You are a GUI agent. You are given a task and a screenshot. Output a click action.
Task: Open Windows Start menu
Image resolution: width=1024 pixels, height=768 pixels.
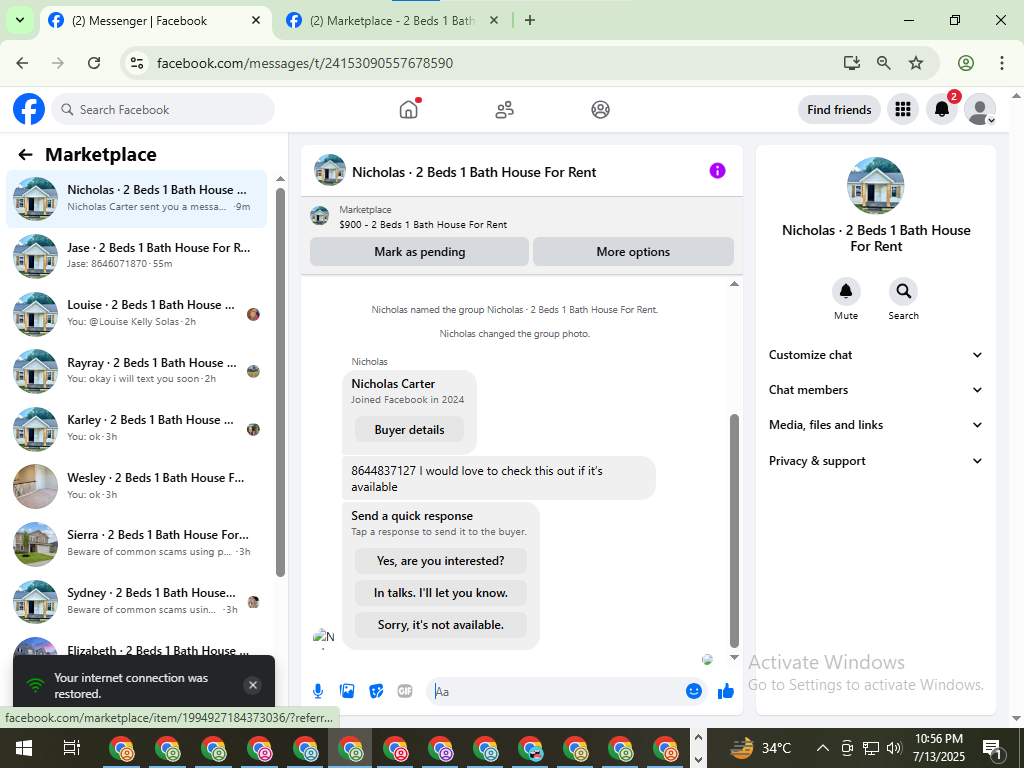(x=24, y=748)
